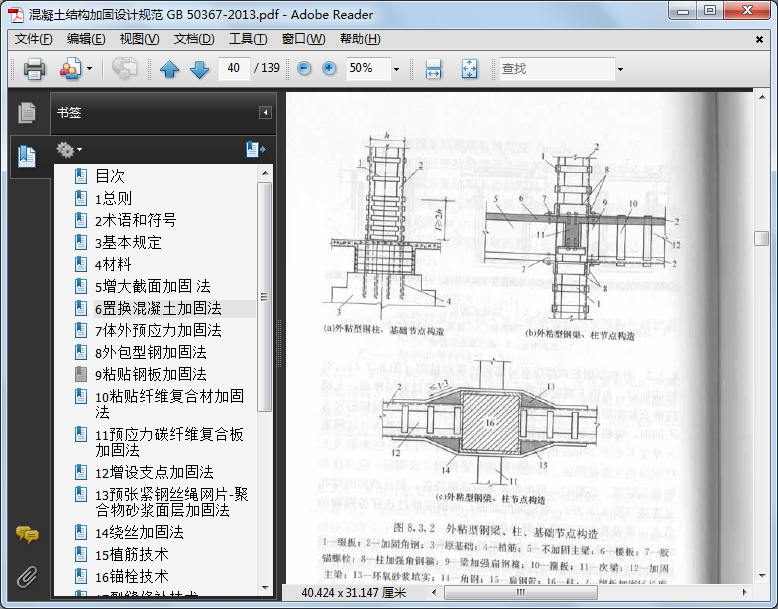Jump to bookmark 9粘贴钢板加固法
This screenshot has width=778, height=609.
(151, 374)
